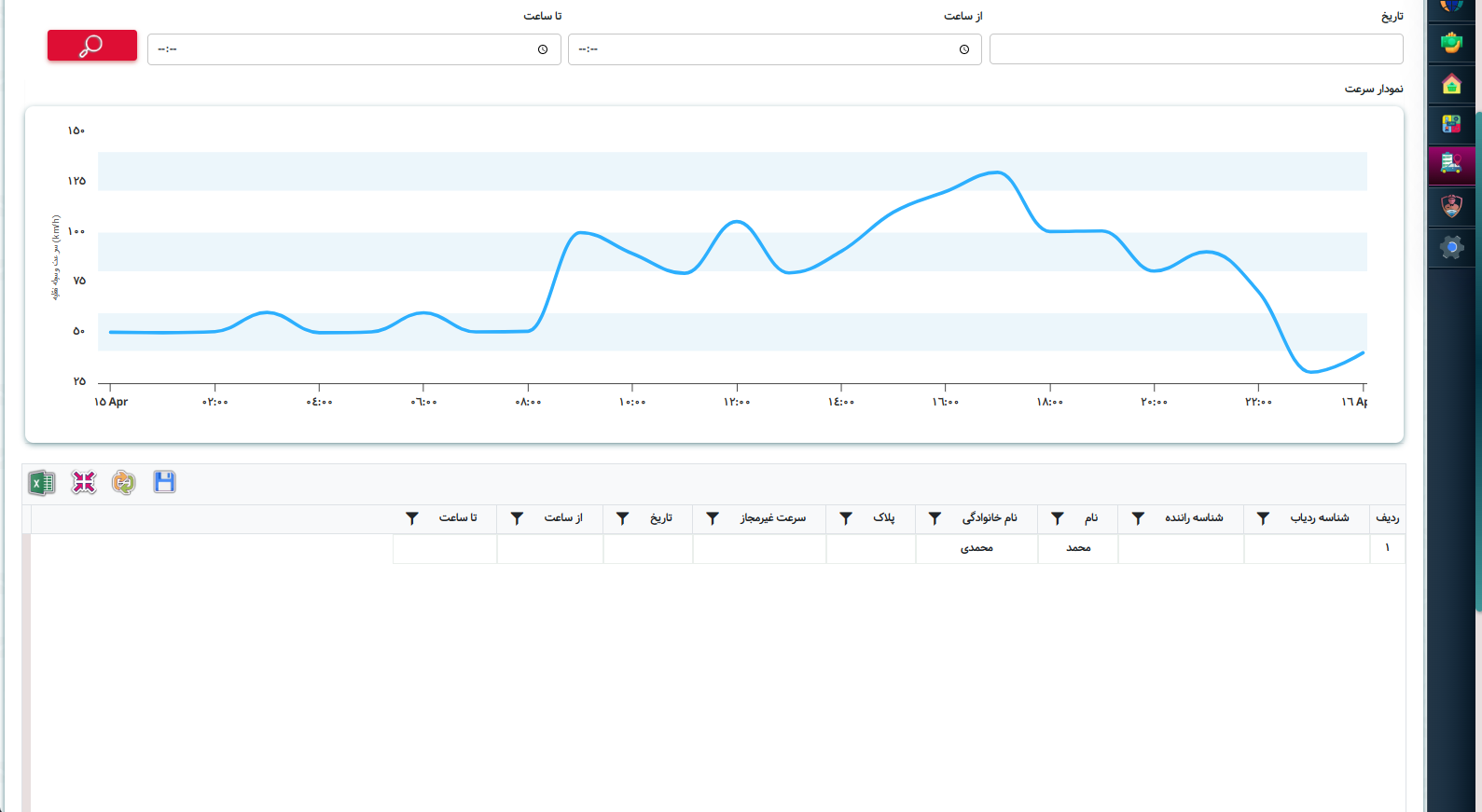Open the driver shield sidebar icon
This screenshot has height=812, width=1482.
(x=1451, y=206)
